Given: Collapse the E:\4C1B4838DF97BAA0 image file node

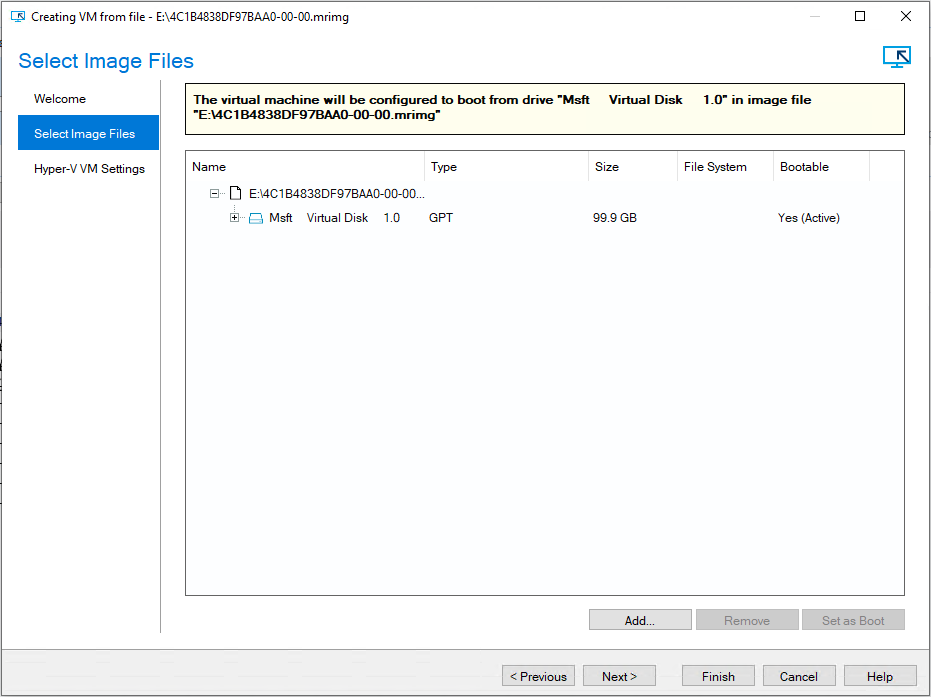Looking at the screenshot, I should (215, 193).
